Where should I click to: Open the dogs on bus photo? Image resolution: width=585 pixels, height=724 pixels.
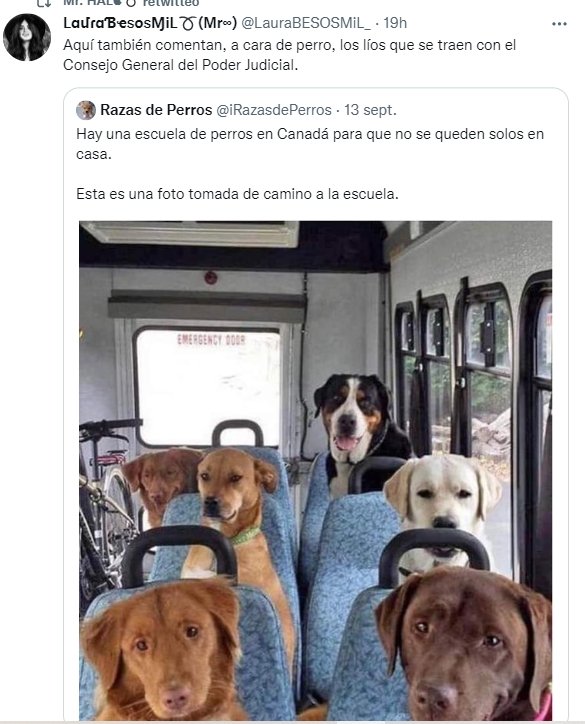click(x=315, y=471)
